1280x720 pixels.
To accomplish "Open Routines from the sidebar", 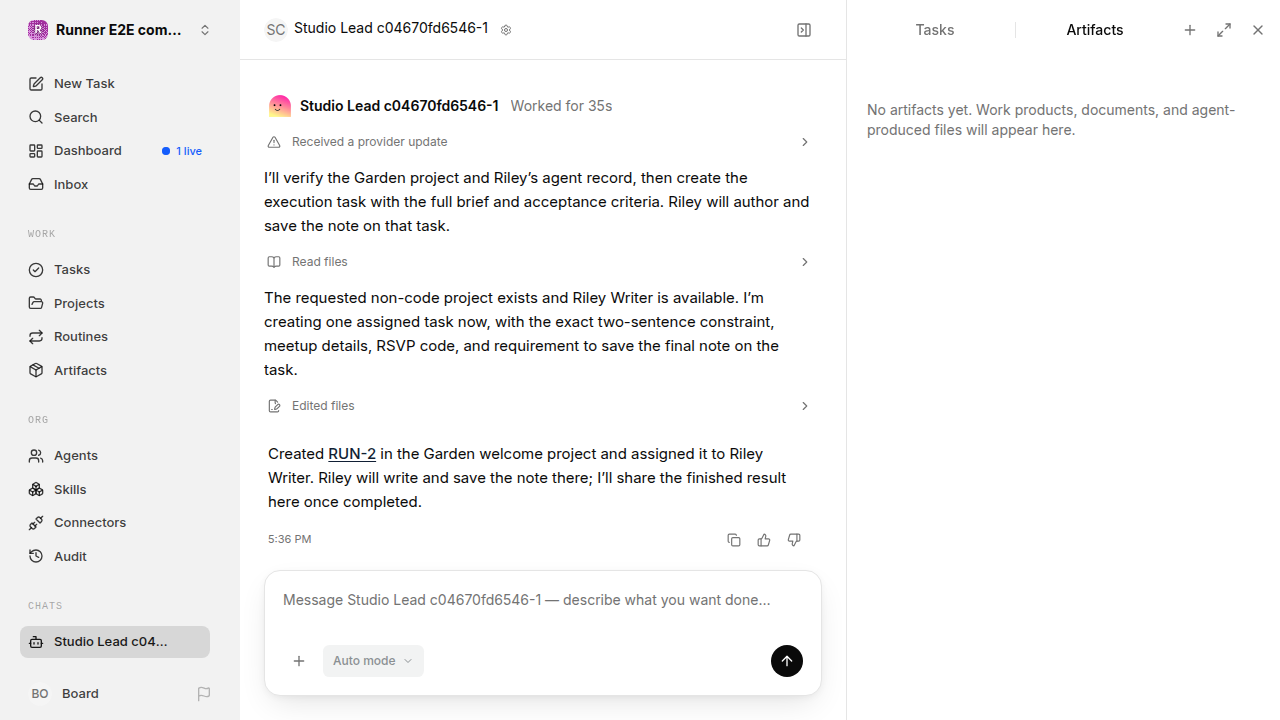I will click(x=115, y=337).
